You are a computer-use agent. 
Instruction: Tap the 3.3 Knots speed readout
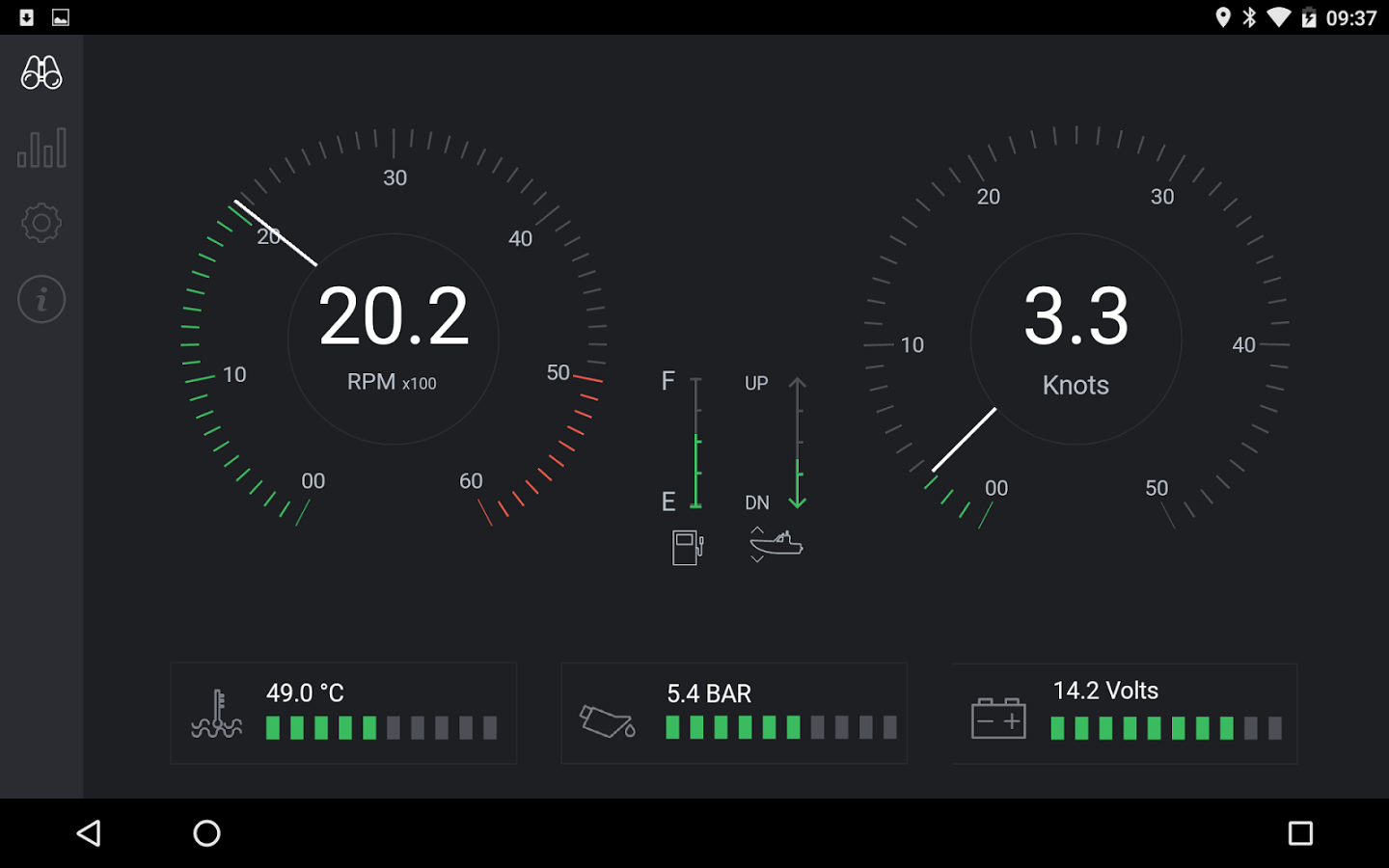pyautogui.click(x=1076, y=316)
